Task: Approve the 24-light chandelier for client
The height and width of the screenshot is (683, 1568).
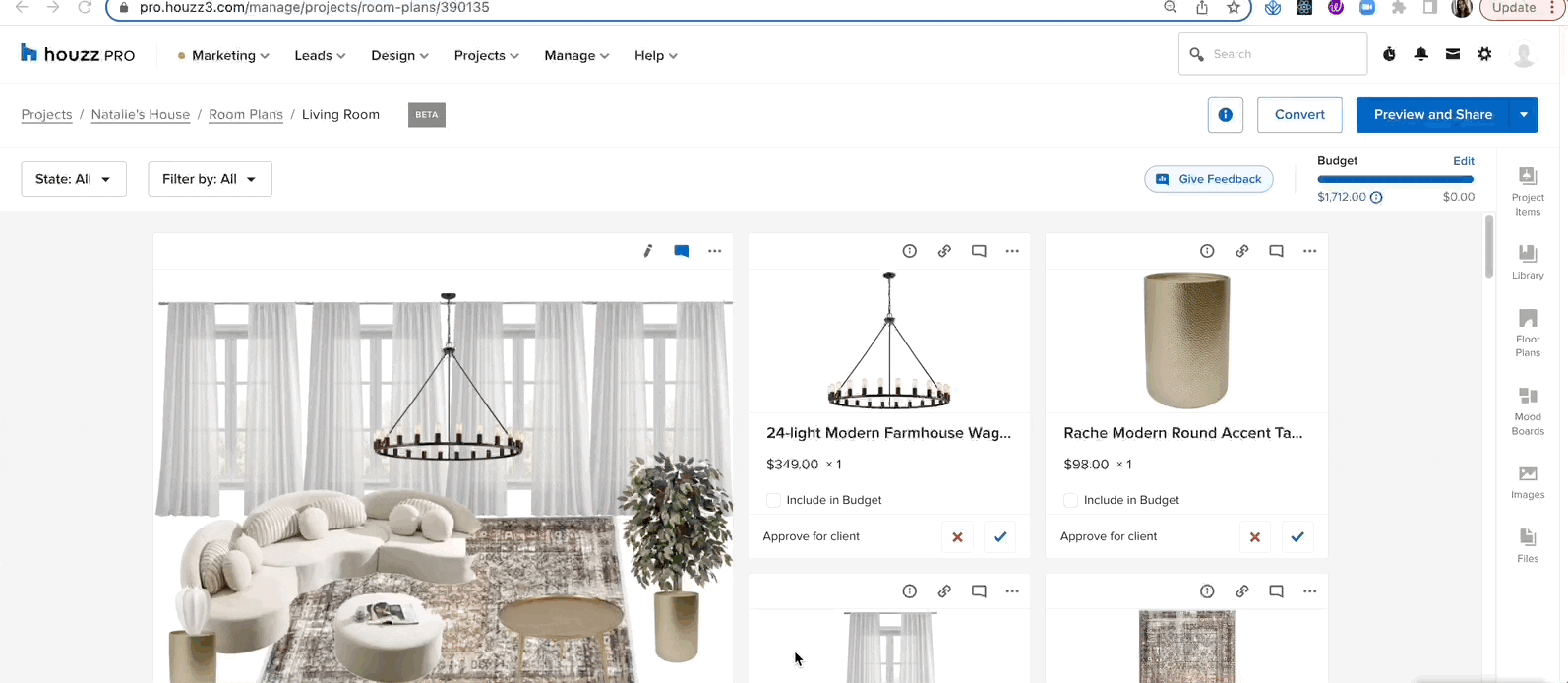Action: pos(1000,537)
